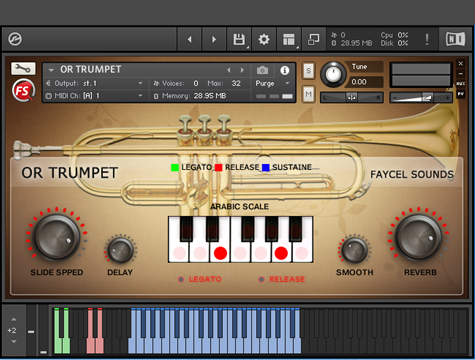Image resolution: width=475 pixels, height=360 pixels.
Task: Click the exclamation panic button
Action: pos(427,39)
